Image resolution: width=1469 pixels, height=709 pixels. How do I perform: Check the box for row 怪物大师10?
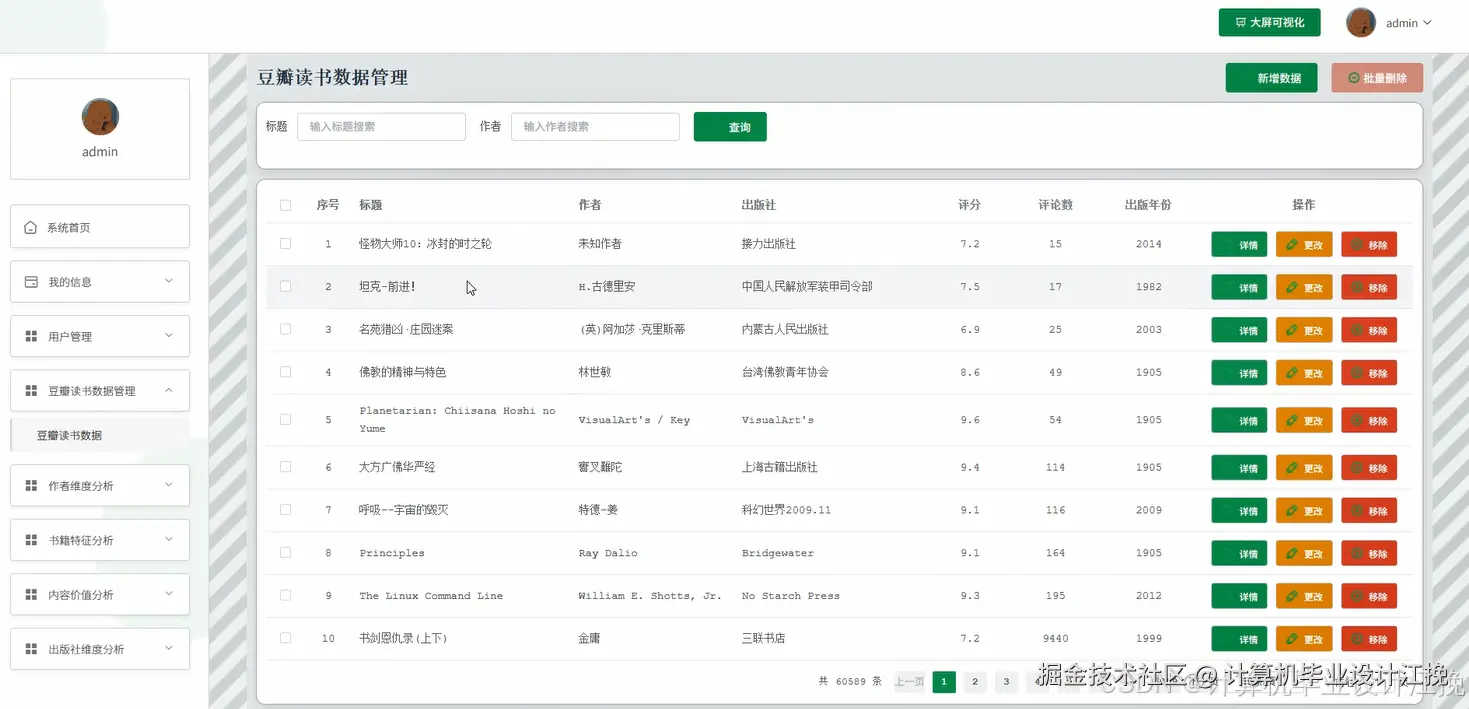[285, 244]
